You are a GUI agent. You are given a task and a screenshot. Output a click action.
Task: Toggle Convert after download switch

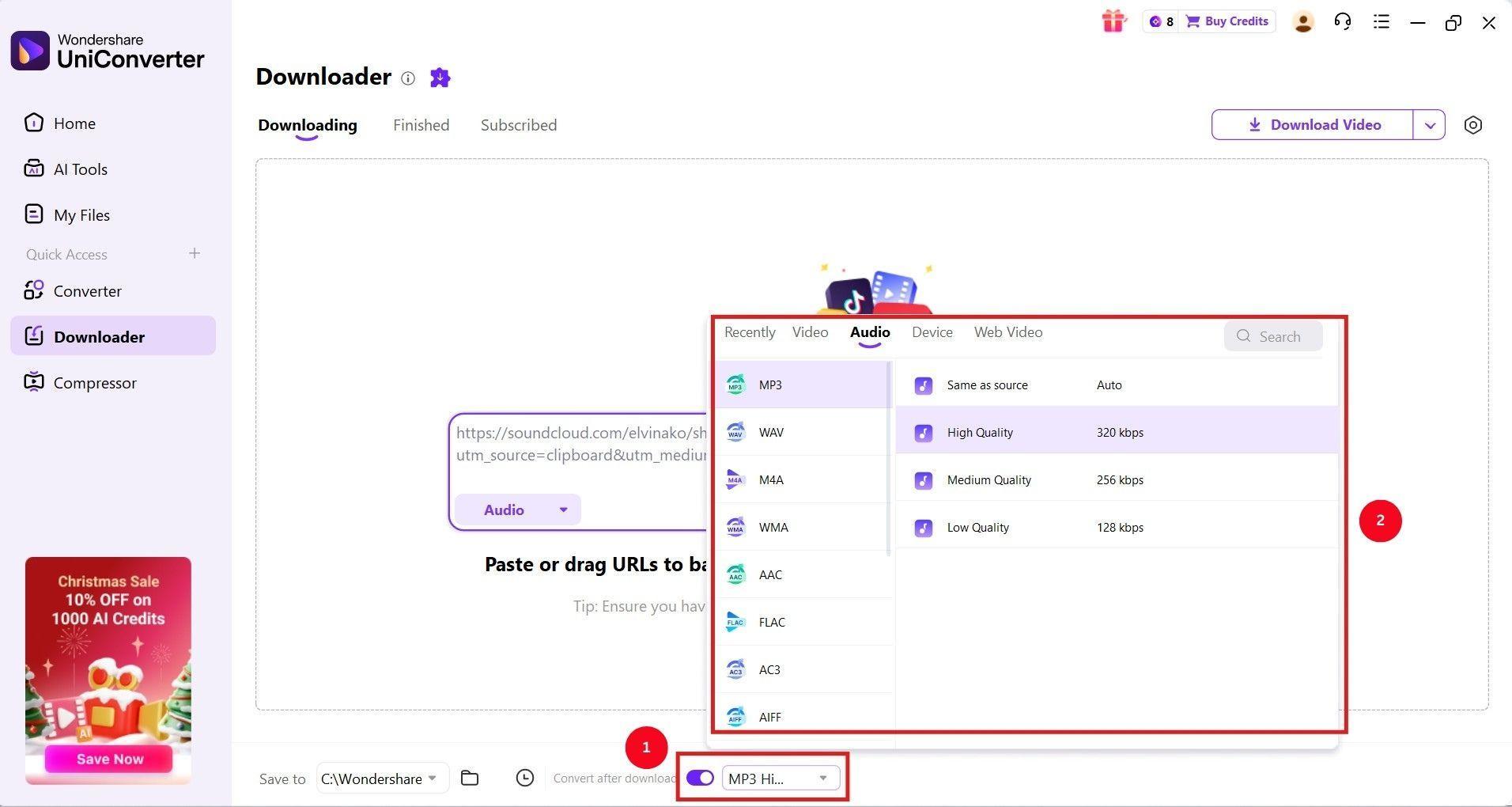tap(700, 778)
